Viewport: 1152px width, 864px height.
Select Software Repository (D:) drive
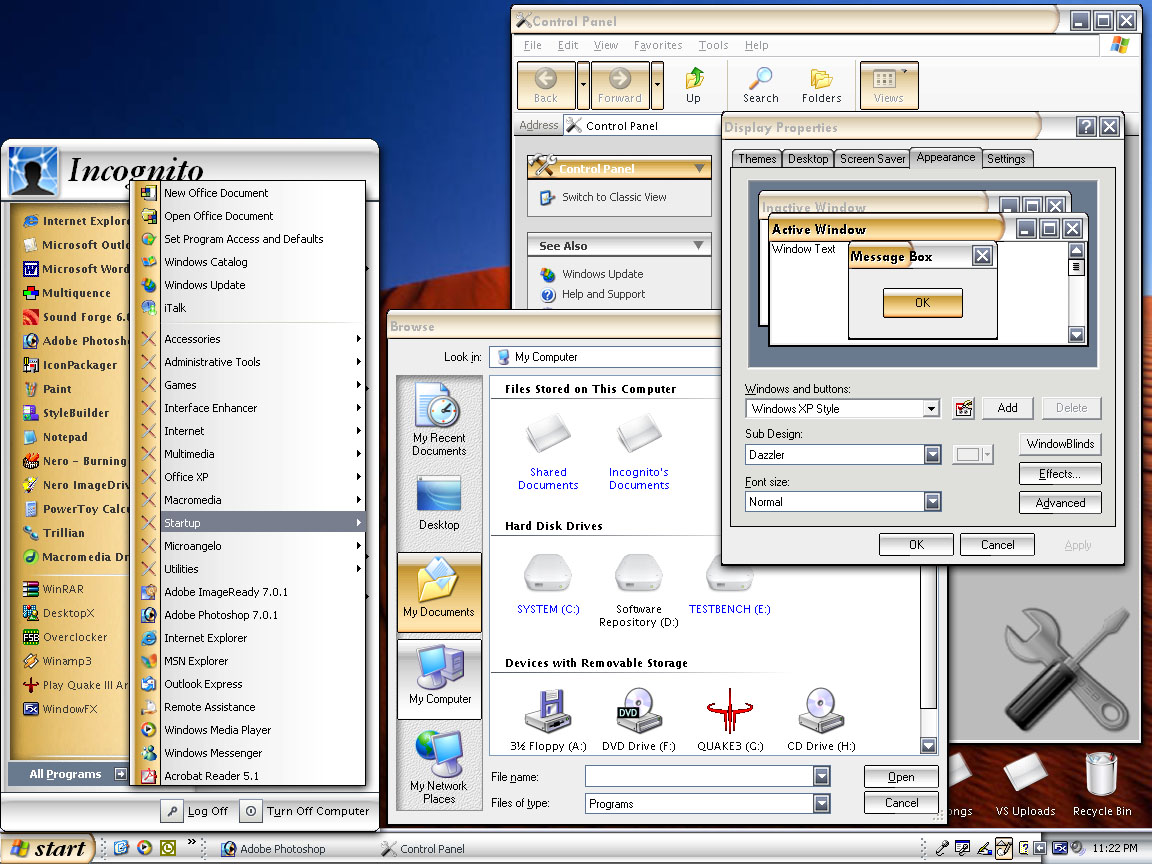coord(639,590)
